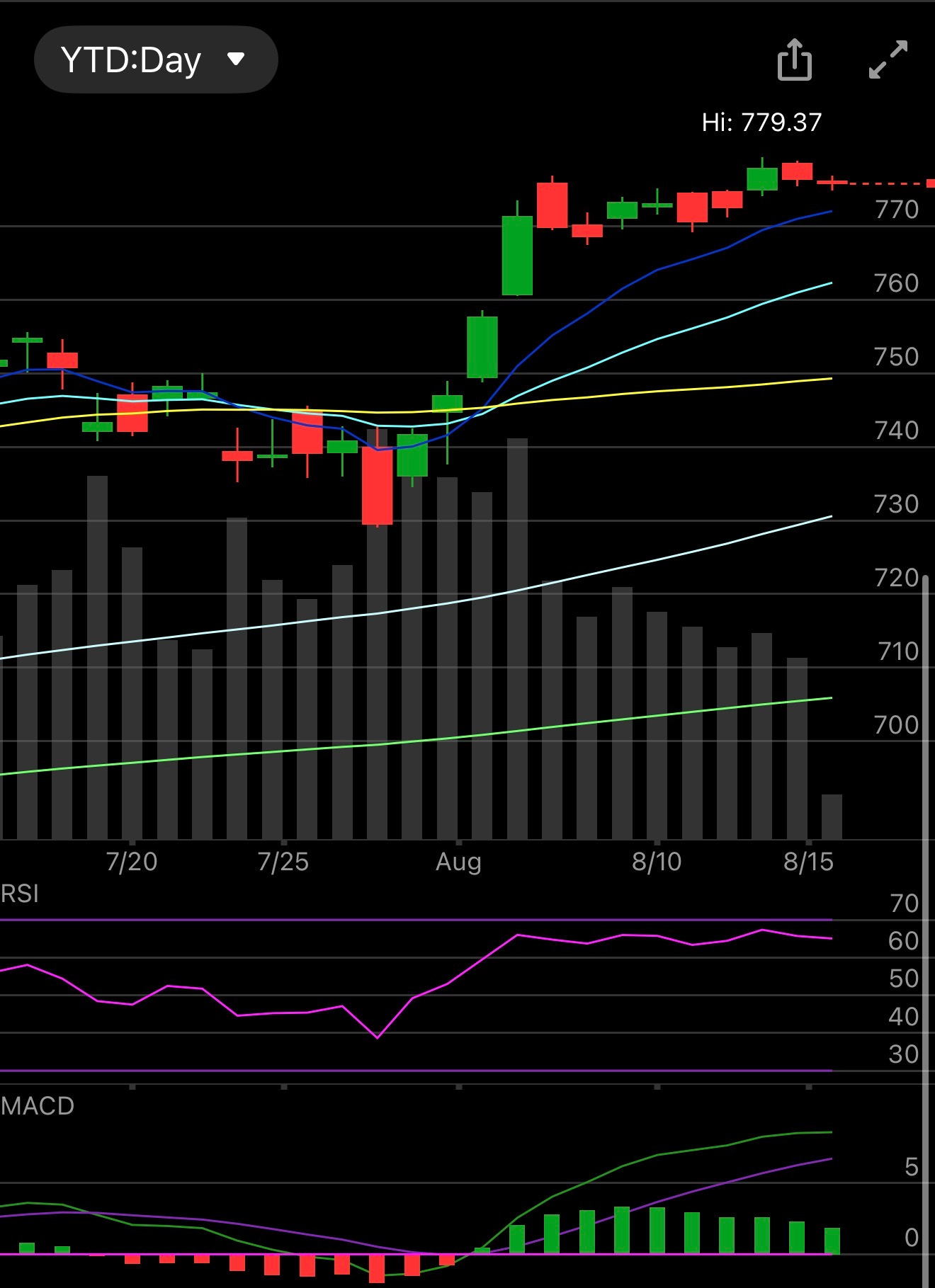Tap the 8/10 date label

(657, 862)
